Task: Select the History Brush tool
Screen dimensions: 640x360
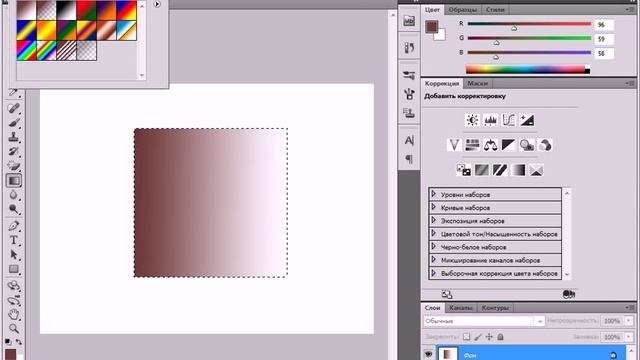Action: pos(13,151)
